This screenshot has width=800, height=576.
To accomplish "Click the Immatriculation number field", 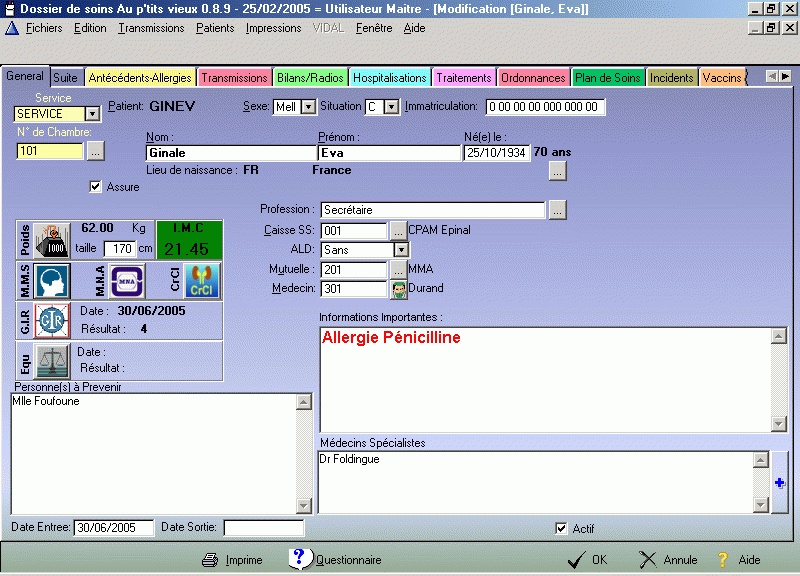I will (545, 107).
